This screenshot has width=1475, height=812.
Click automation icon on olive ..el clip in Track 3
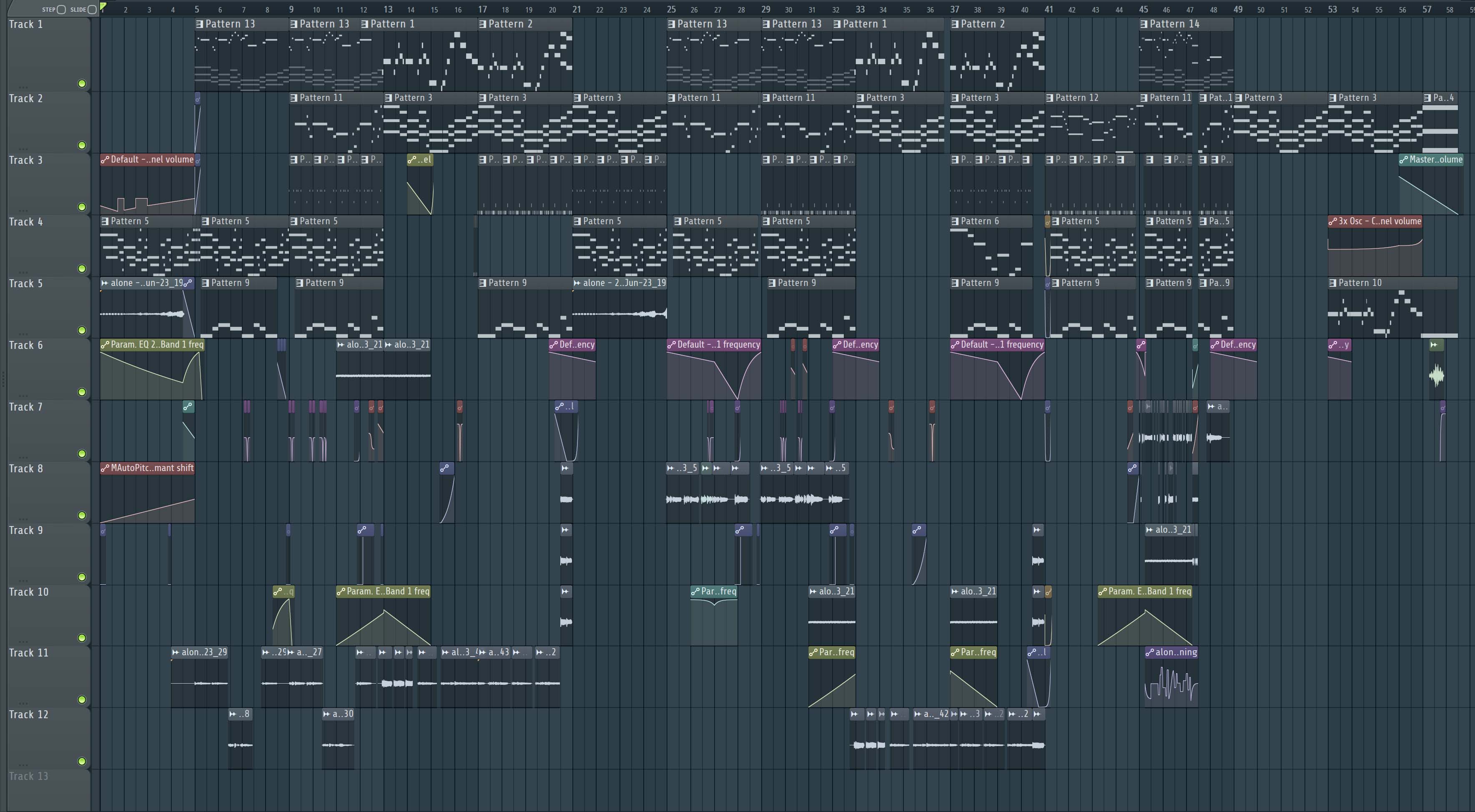412,160
